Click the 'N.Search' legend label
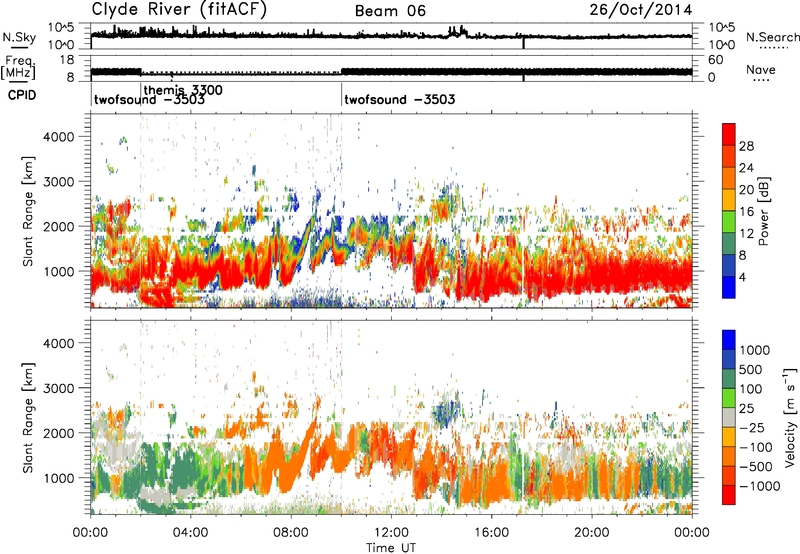 pos(773,37)
